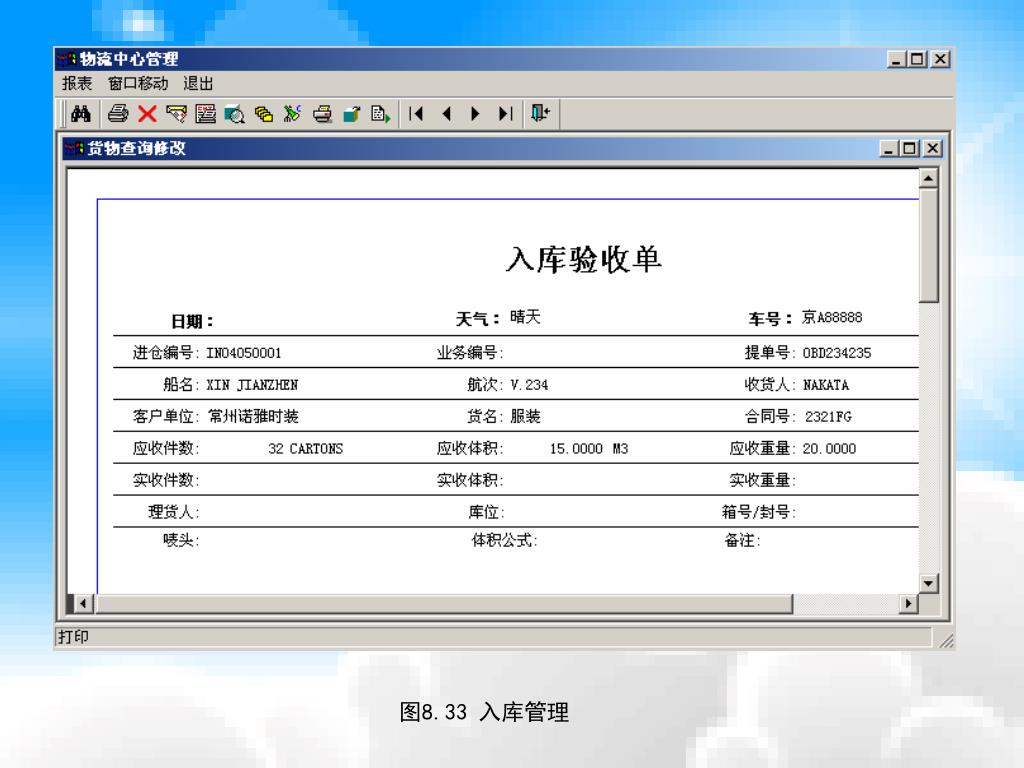Click the horizontal scrollbar left arrow
This screenshot has height=768, width=1024.
pyautogui.click(x=83, y=603)
